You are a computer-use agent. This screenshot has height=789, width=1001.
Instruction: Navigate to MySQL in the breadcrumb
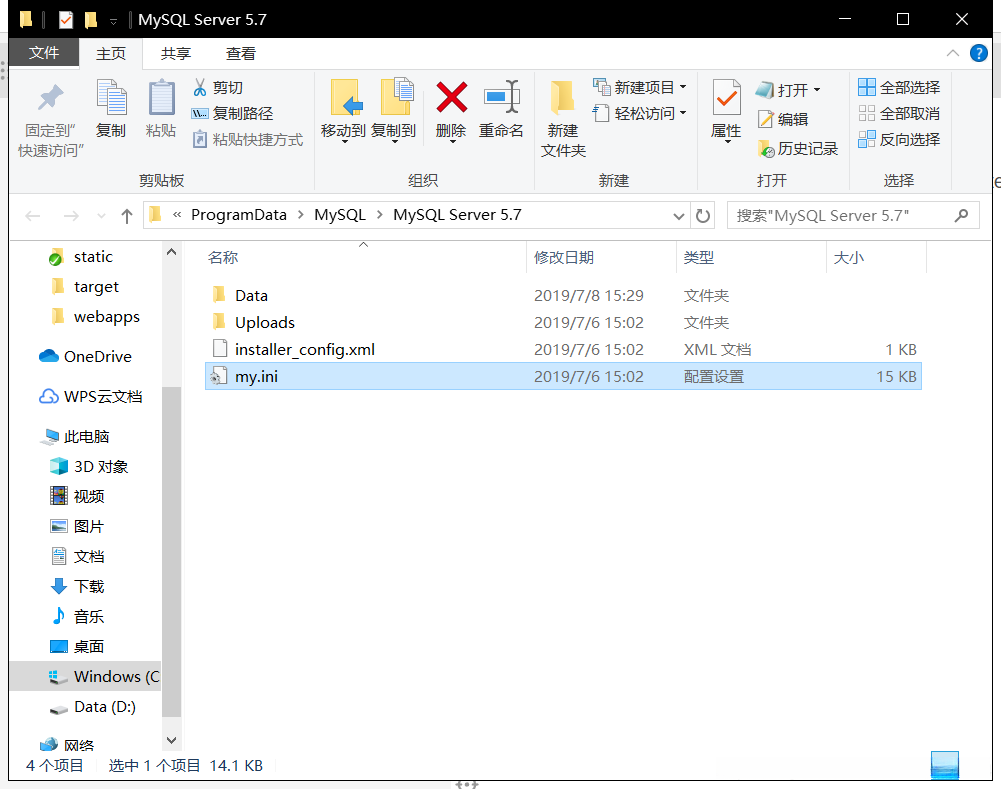coord(340,215)
